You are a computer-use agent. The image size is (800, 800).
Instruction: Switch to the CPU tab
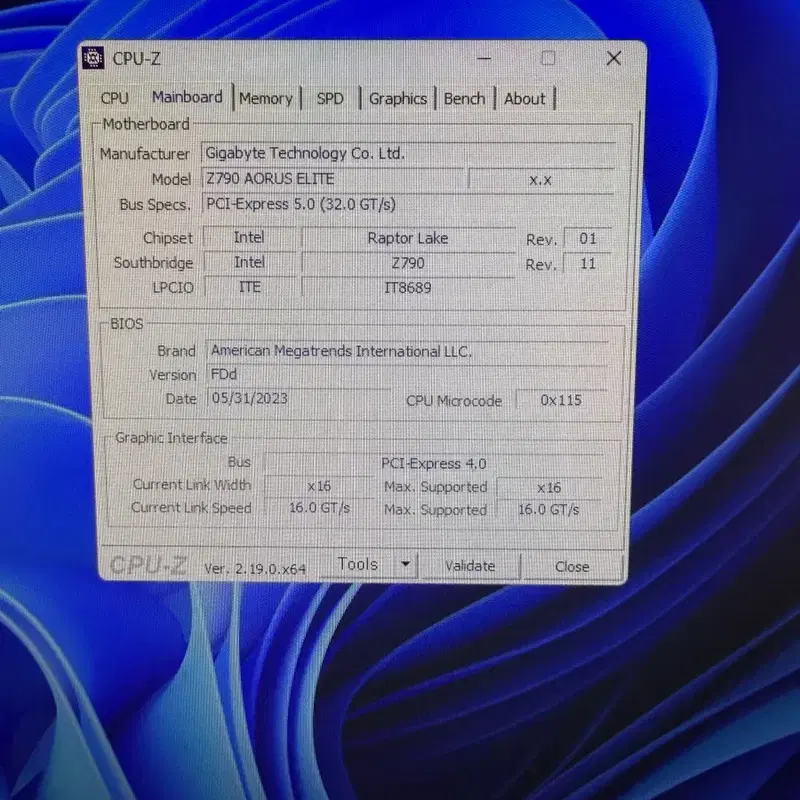(114, 98)
